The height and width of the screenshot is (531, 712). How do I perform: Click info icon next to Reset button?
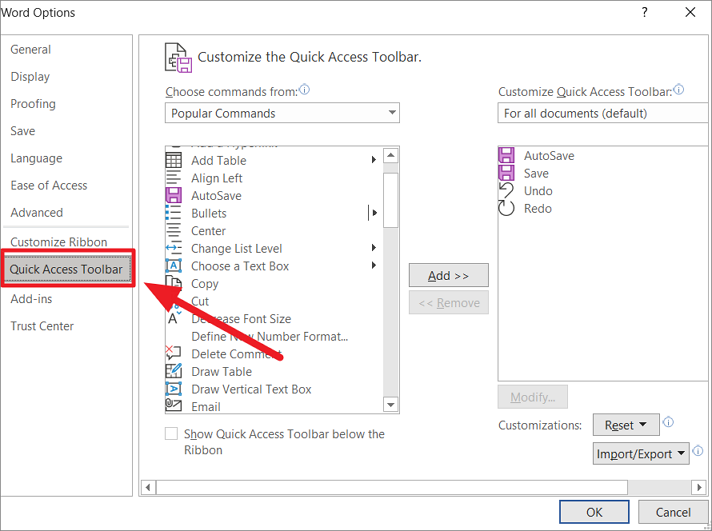[668, 422]
